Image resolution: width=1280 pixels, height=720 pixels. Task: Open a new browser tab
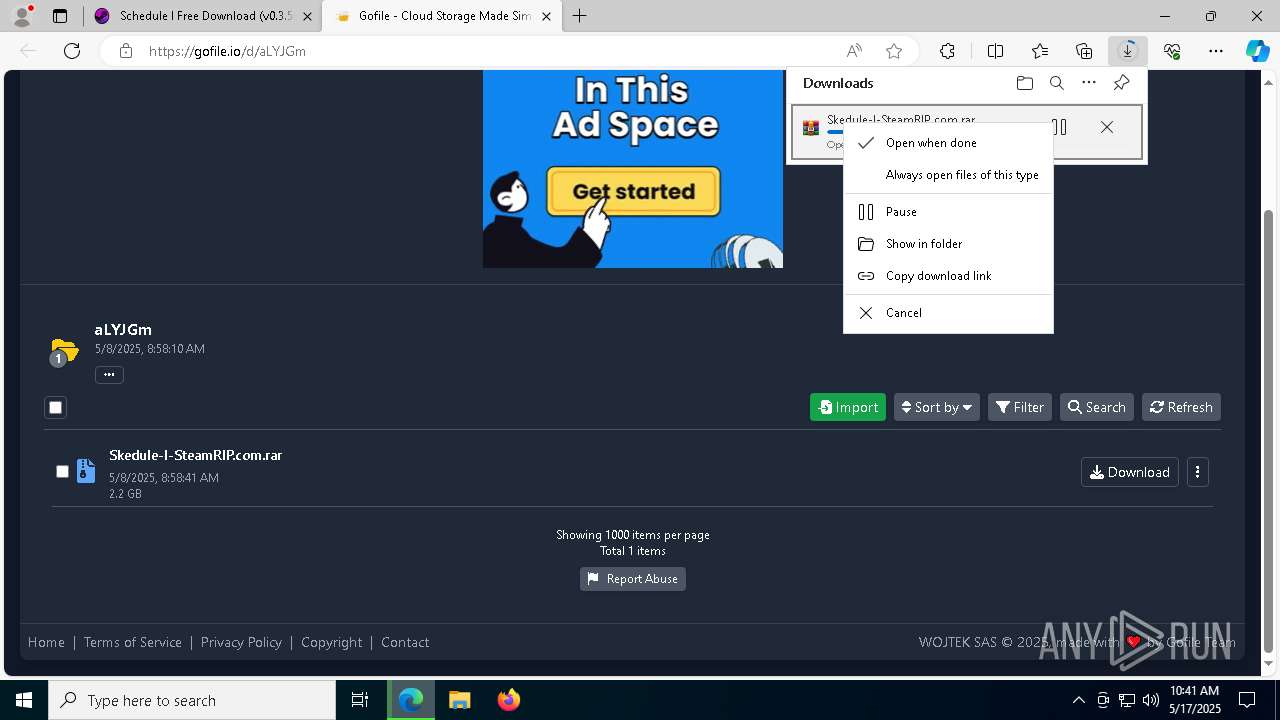(x=580, y=16)
